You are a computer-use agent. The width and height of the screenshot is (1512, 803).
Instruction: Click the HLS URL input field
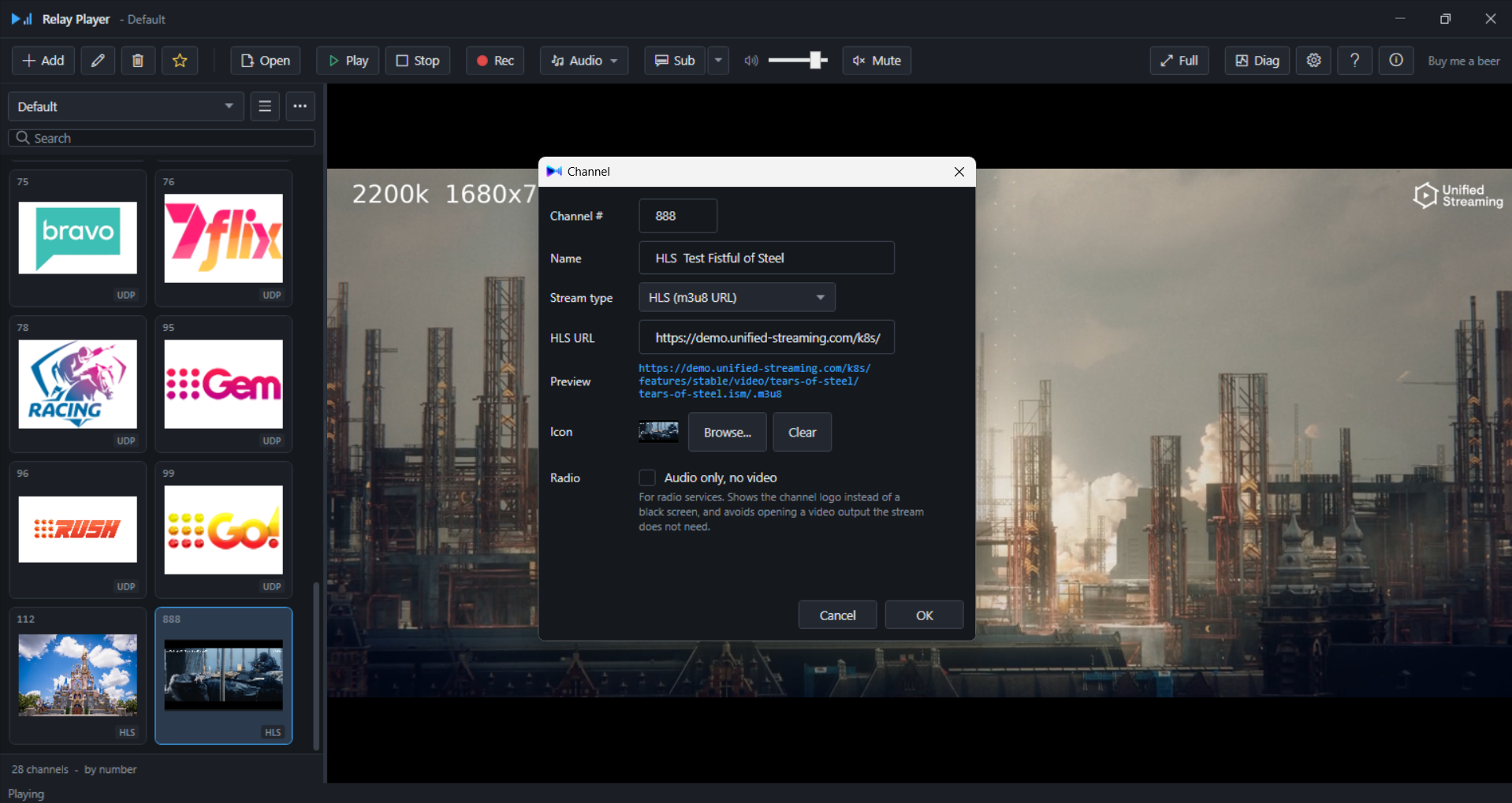(766, 337)
